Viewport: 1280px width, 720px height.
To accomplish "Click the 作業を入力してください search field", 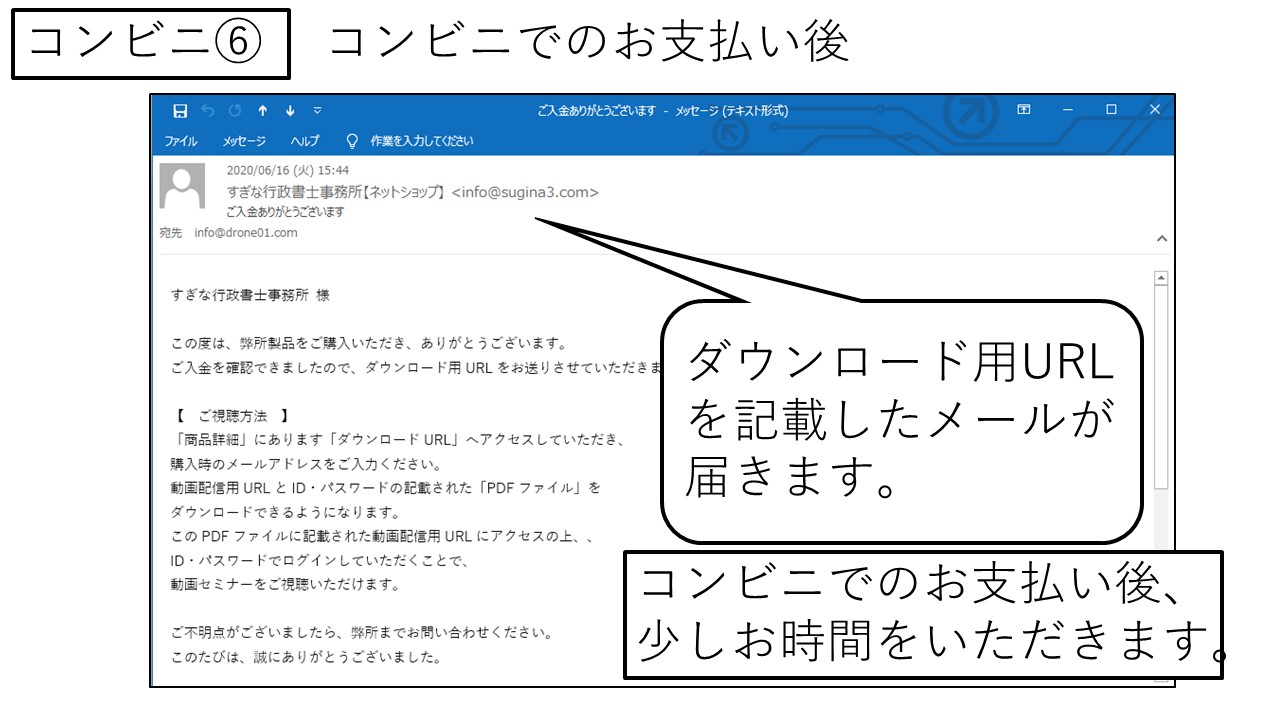I will 421,141.
